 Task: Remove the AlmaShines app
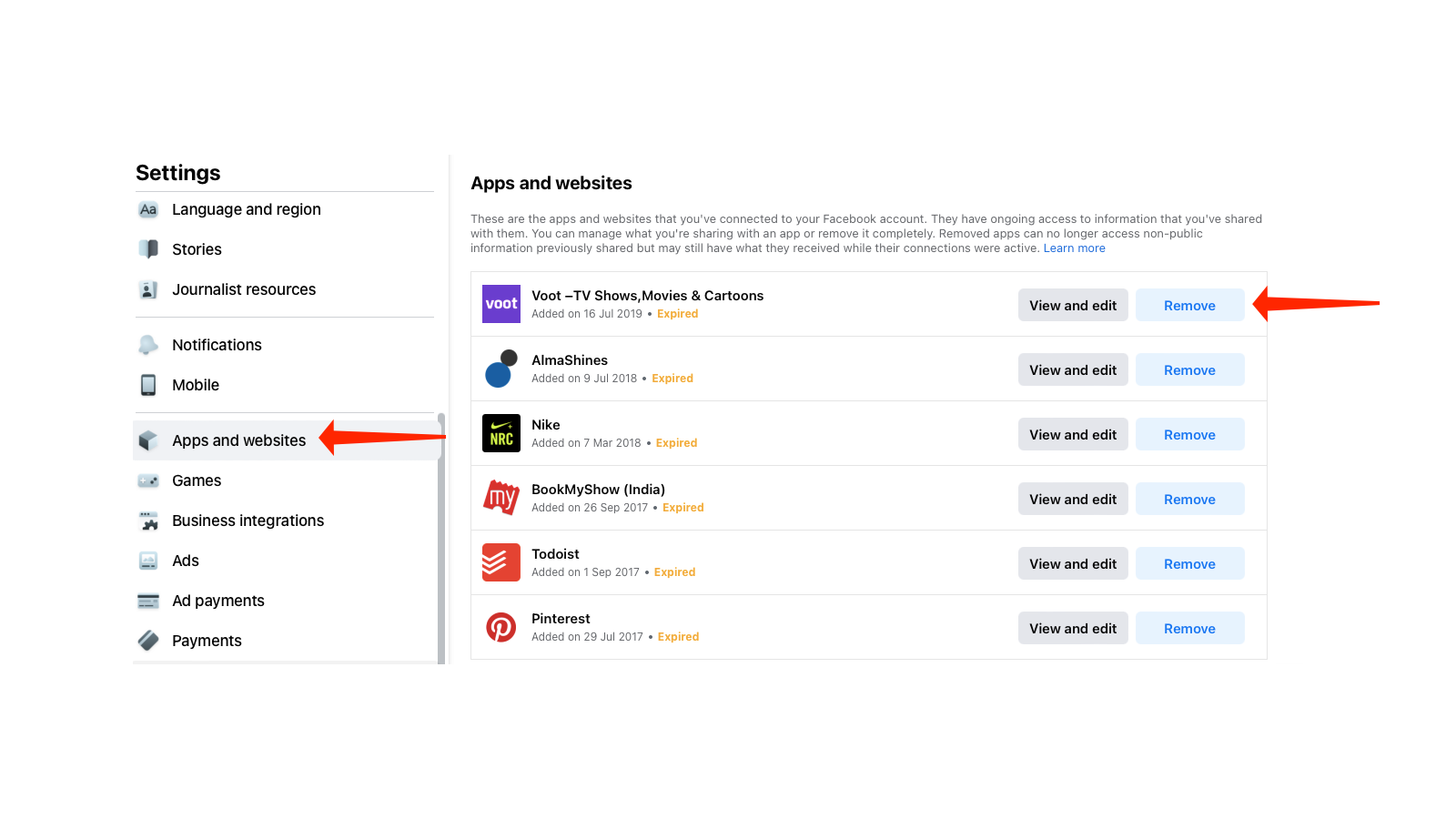click(x=1189, y=369)
